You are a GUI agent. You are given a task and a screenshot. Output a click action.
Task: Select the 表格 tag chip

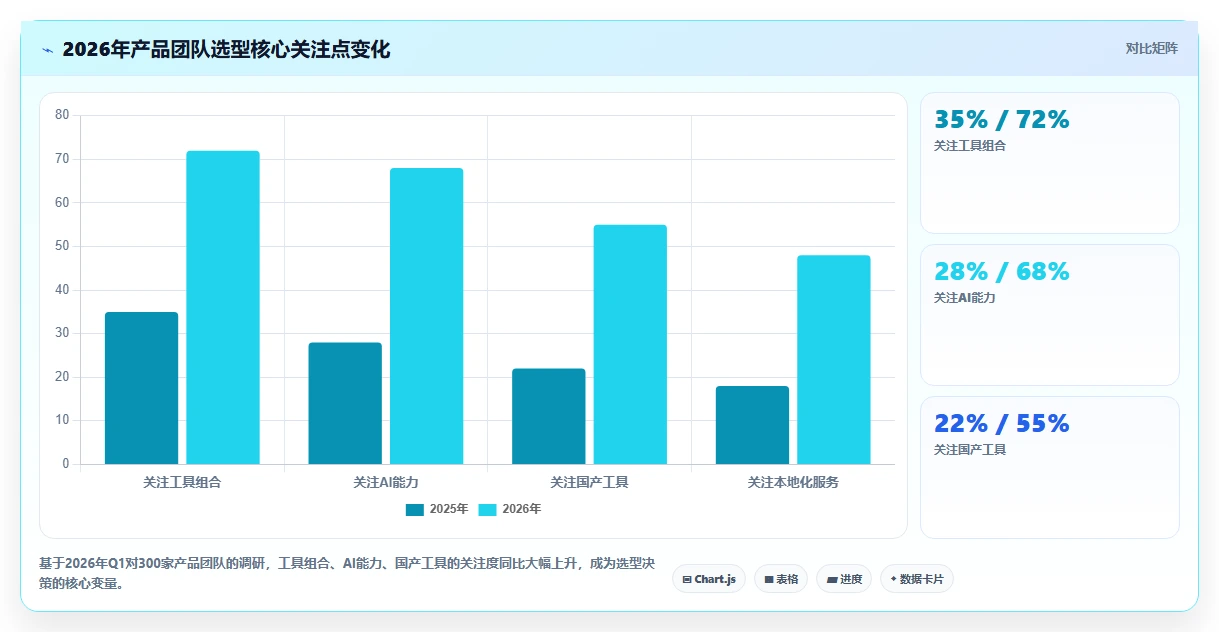[x=781, y=579]
